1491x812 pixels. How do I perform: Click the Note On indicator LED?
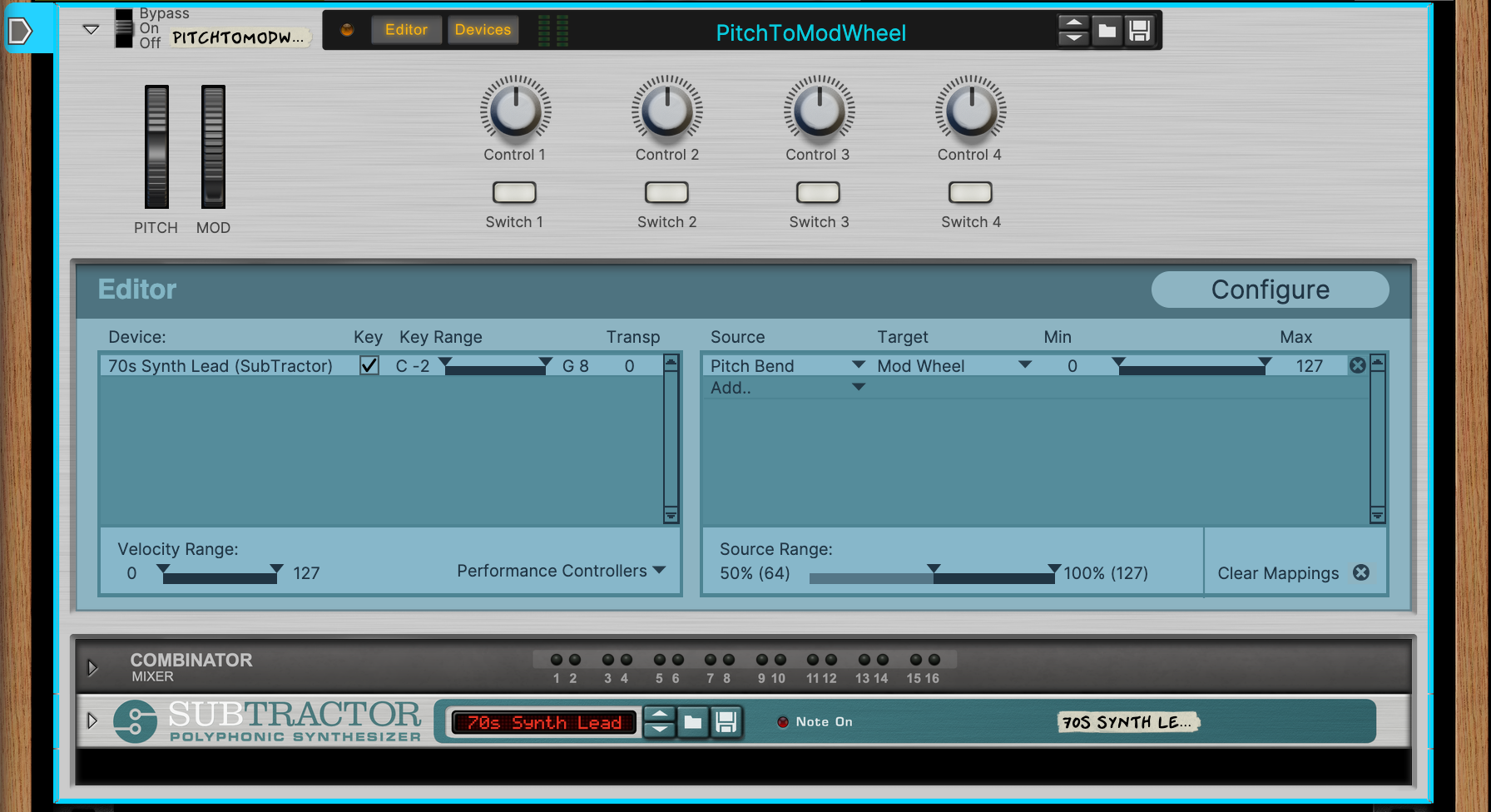[782, 722]
